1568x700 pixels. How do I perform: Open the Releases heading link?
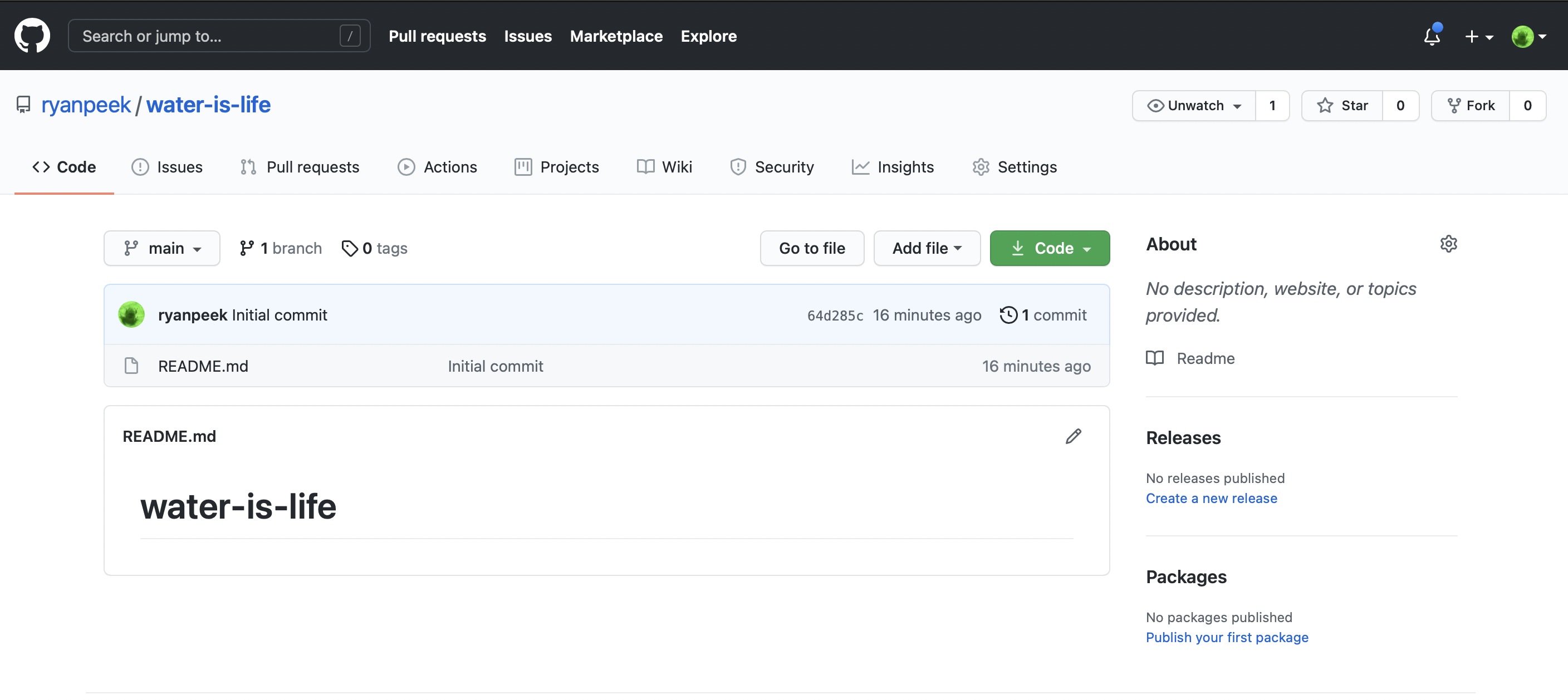1183,438
